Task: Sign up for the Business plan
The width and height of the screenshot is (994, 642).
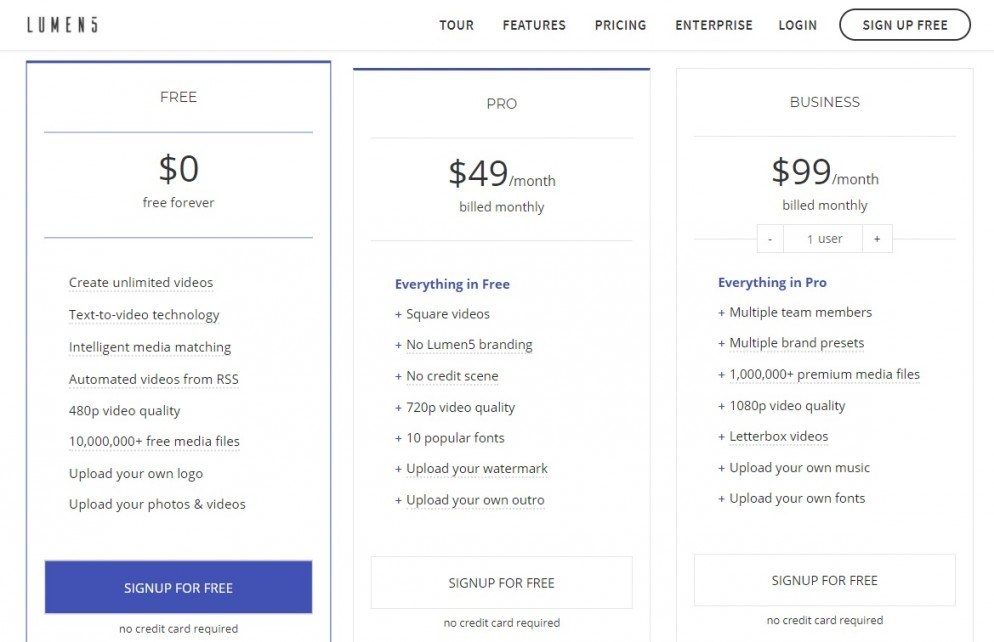Action: [824, 580]
